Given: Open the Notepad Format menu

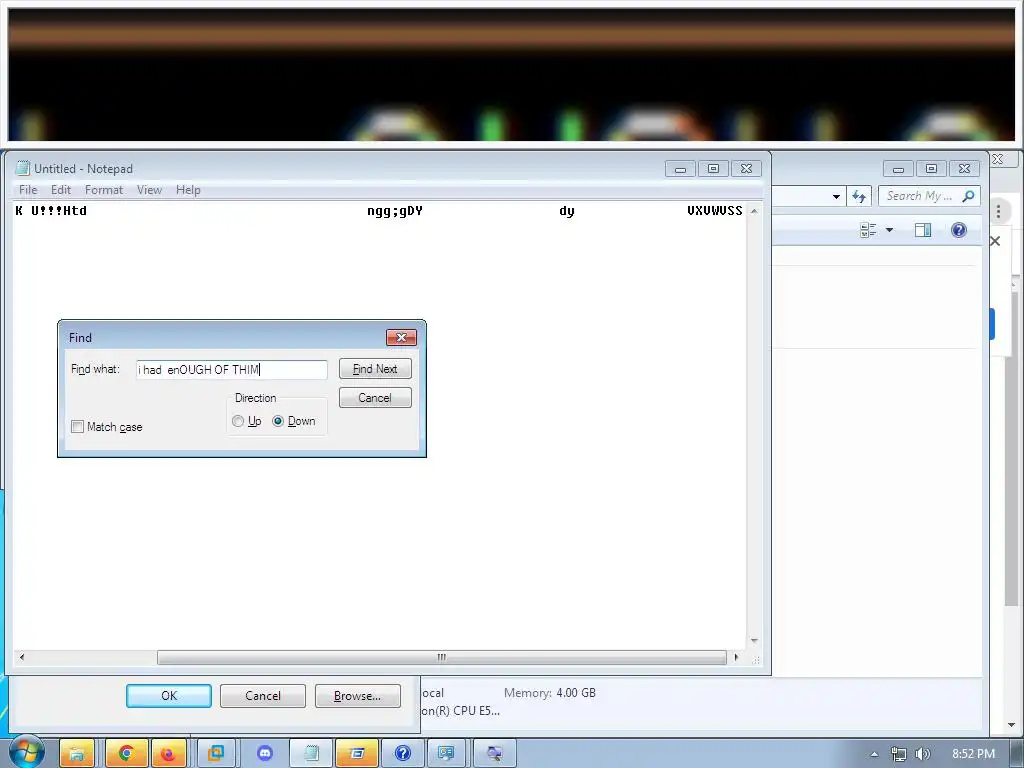Looking at the screenshot, I should (104, 190).
